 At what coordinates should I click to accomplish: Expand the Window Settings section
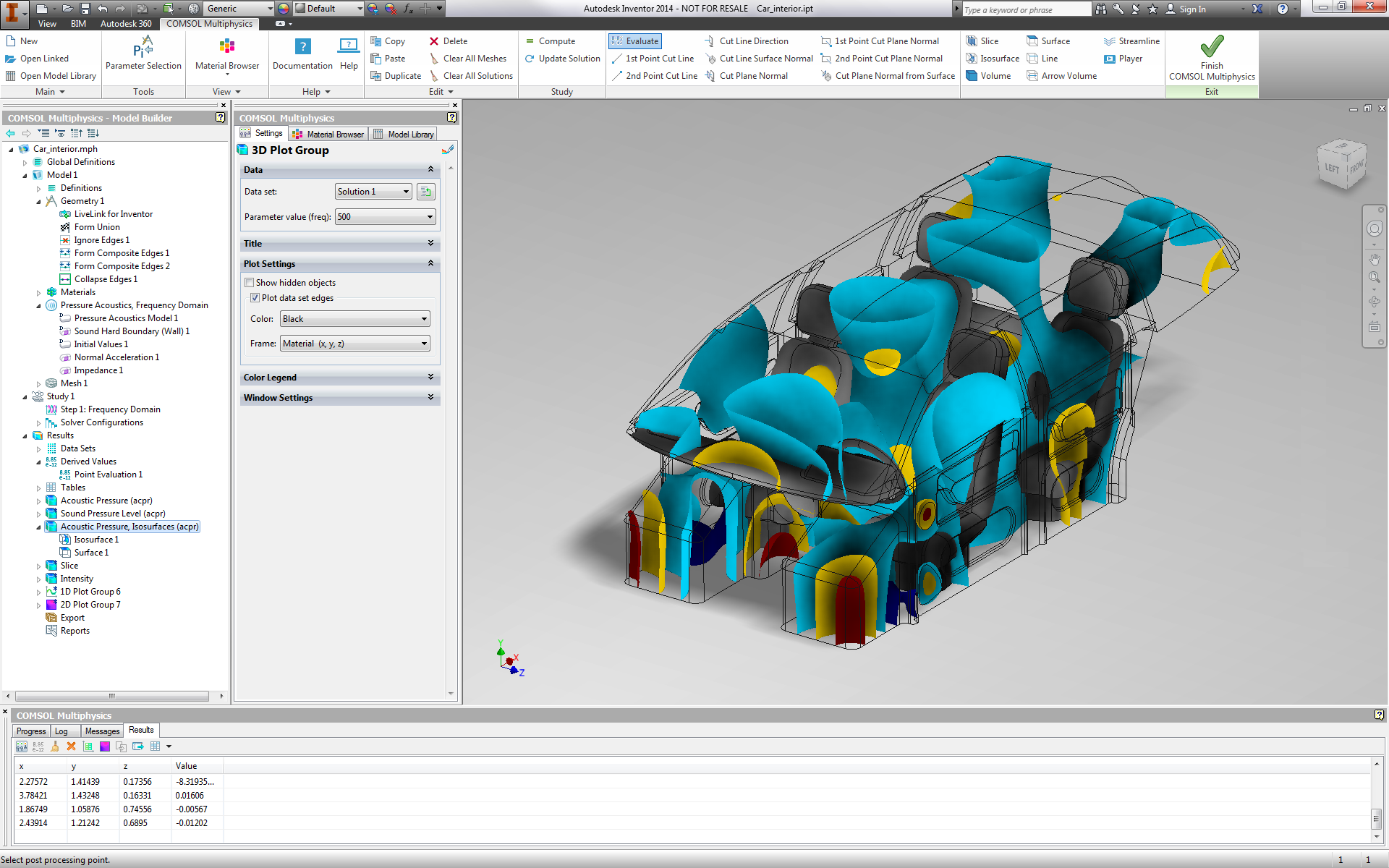[x=431, y=397]
